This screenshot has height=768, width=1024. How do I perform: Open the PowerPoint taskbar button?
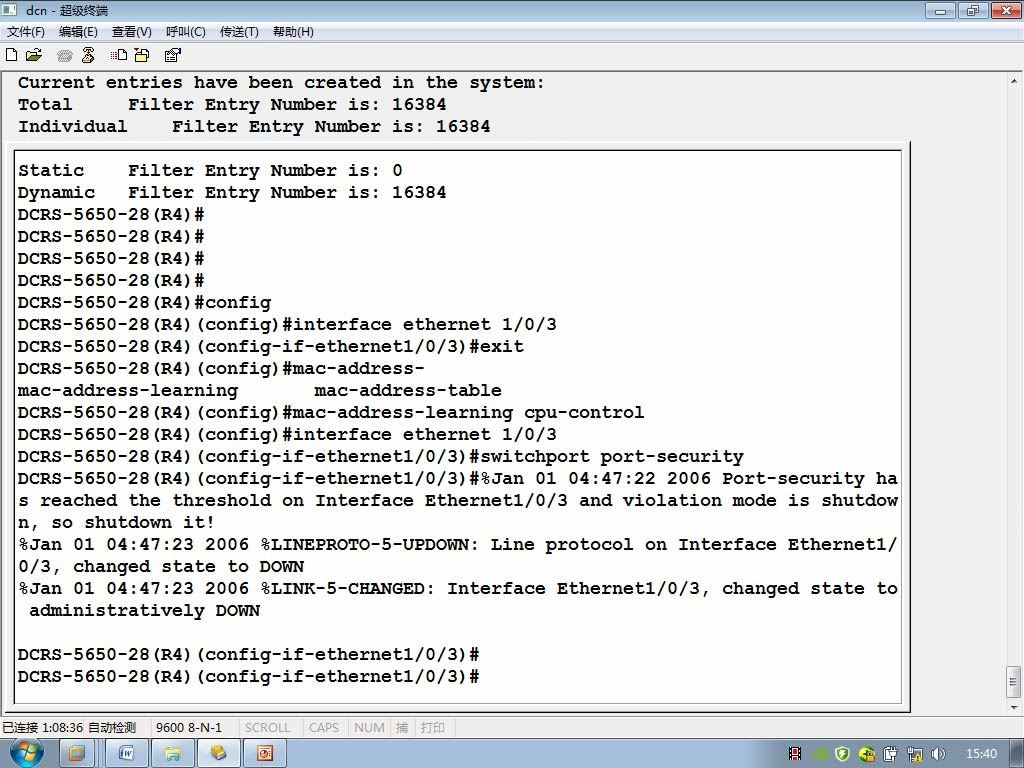(x=264, y=754)
